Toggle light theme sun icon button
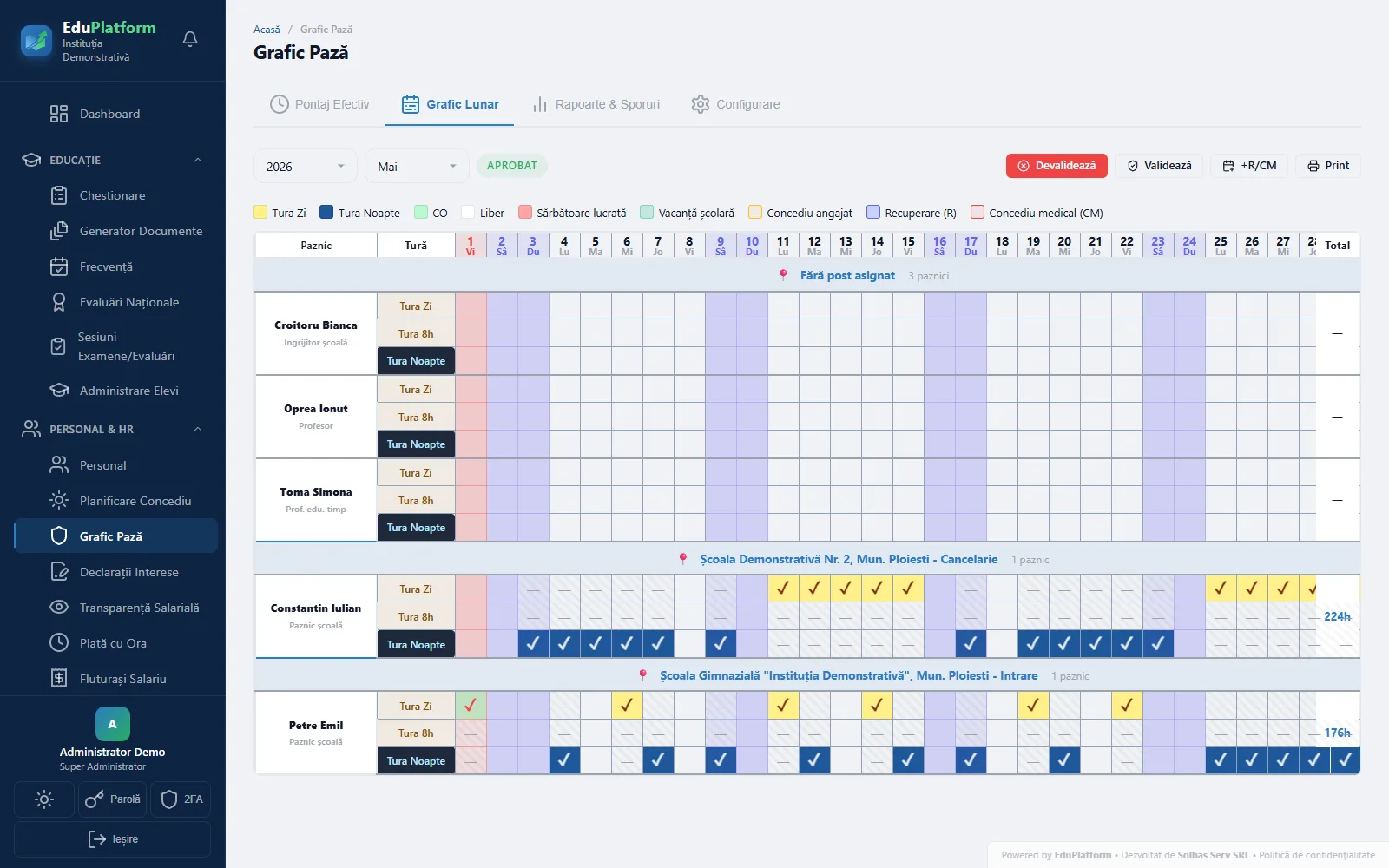This screenshot has height=868, width=1389. (x=44, y=799)
